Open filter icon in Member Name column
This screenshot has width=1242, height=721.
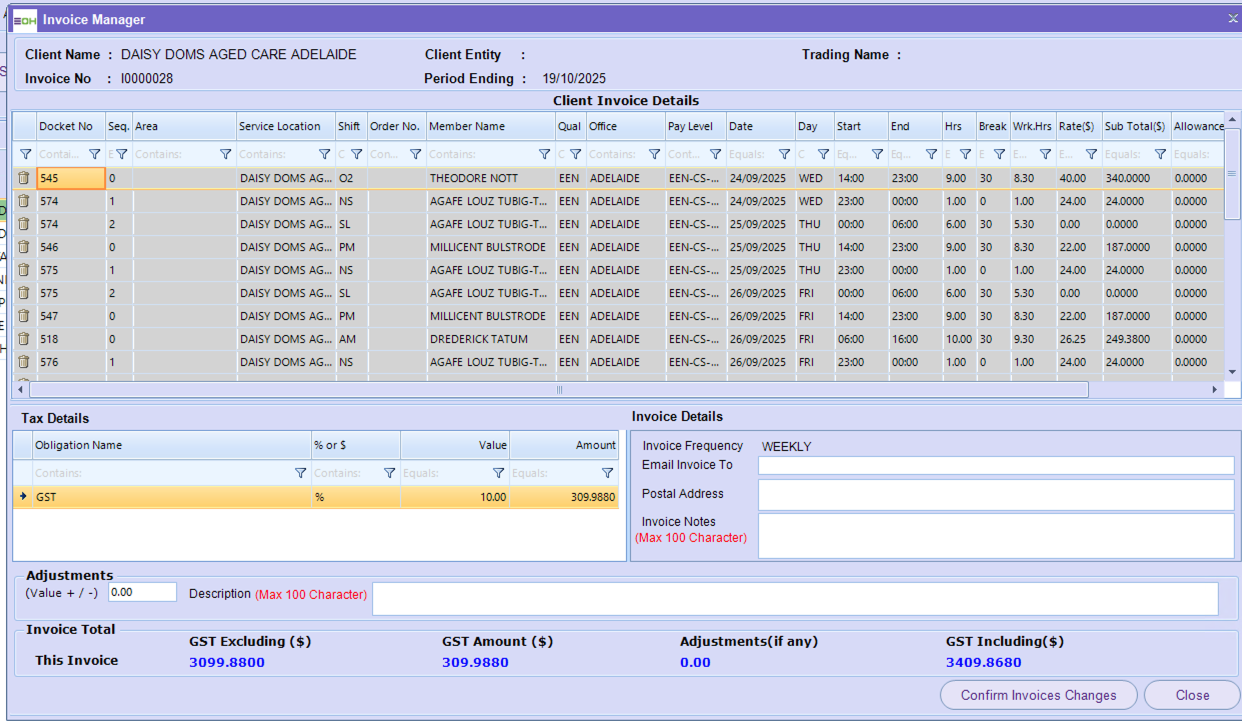click(544, 155)
